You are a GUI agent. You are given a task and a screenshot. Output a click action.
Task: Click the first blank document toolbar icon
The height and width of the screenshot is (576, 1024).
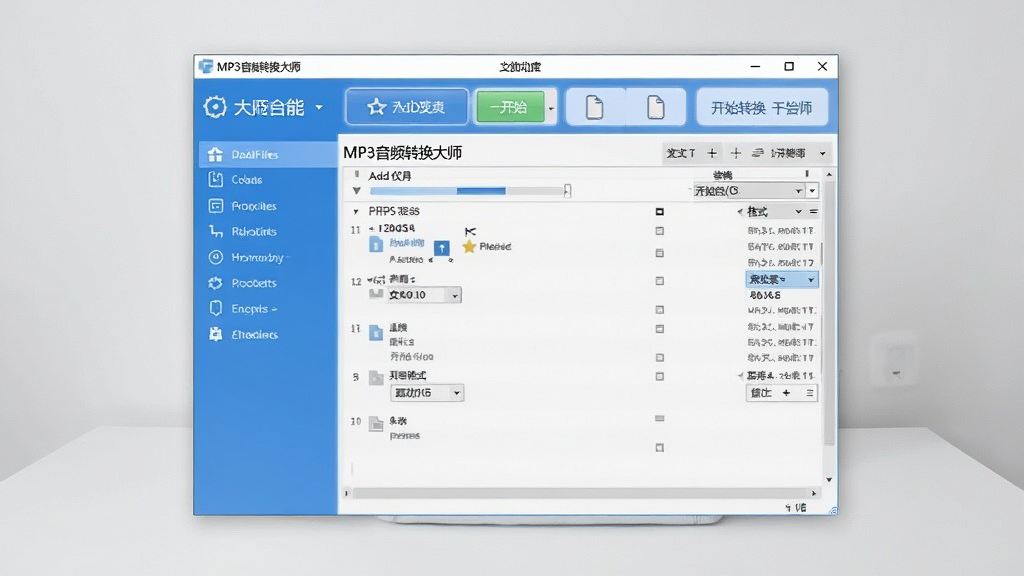click(x=594, y=107)
